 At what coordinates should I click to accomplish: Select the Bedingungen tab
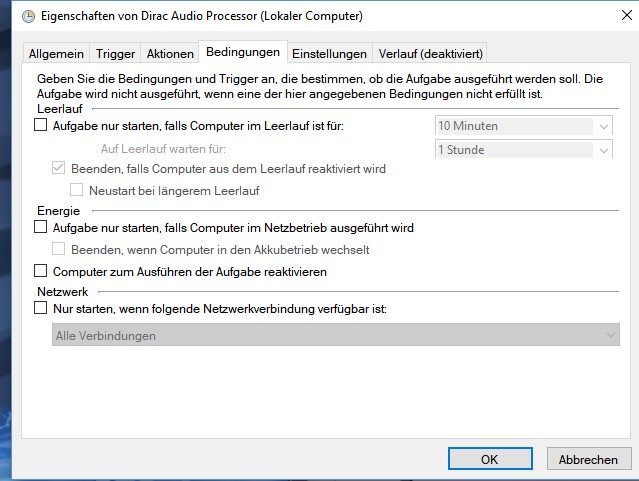pos(242,51)
